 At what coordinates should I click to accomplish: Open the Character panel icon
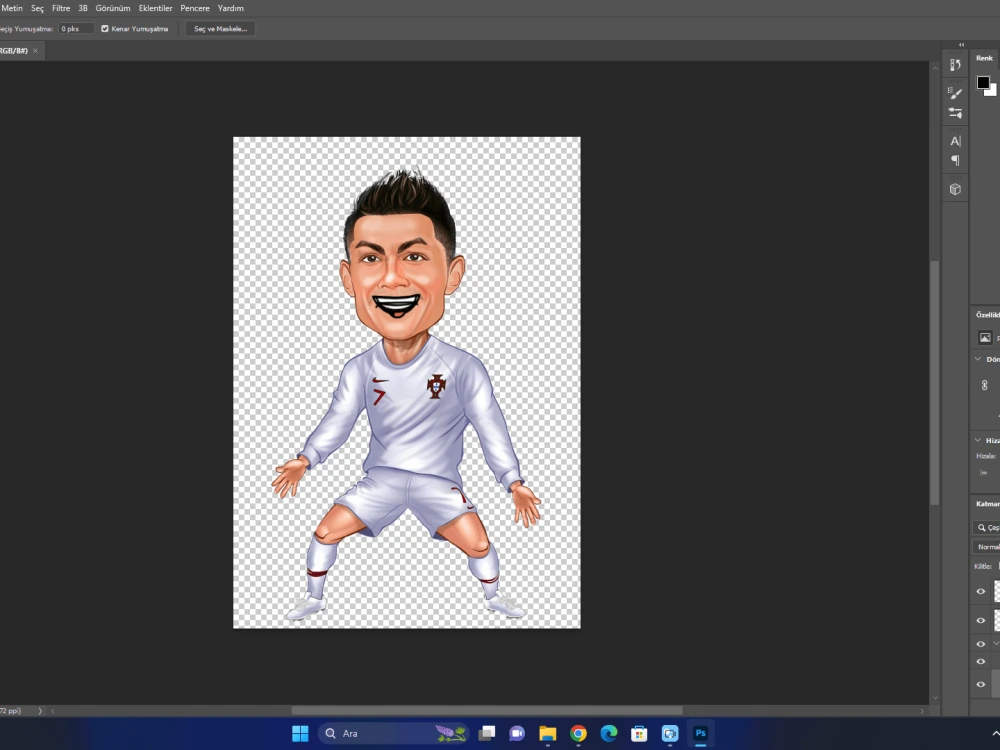coord(955,141)
